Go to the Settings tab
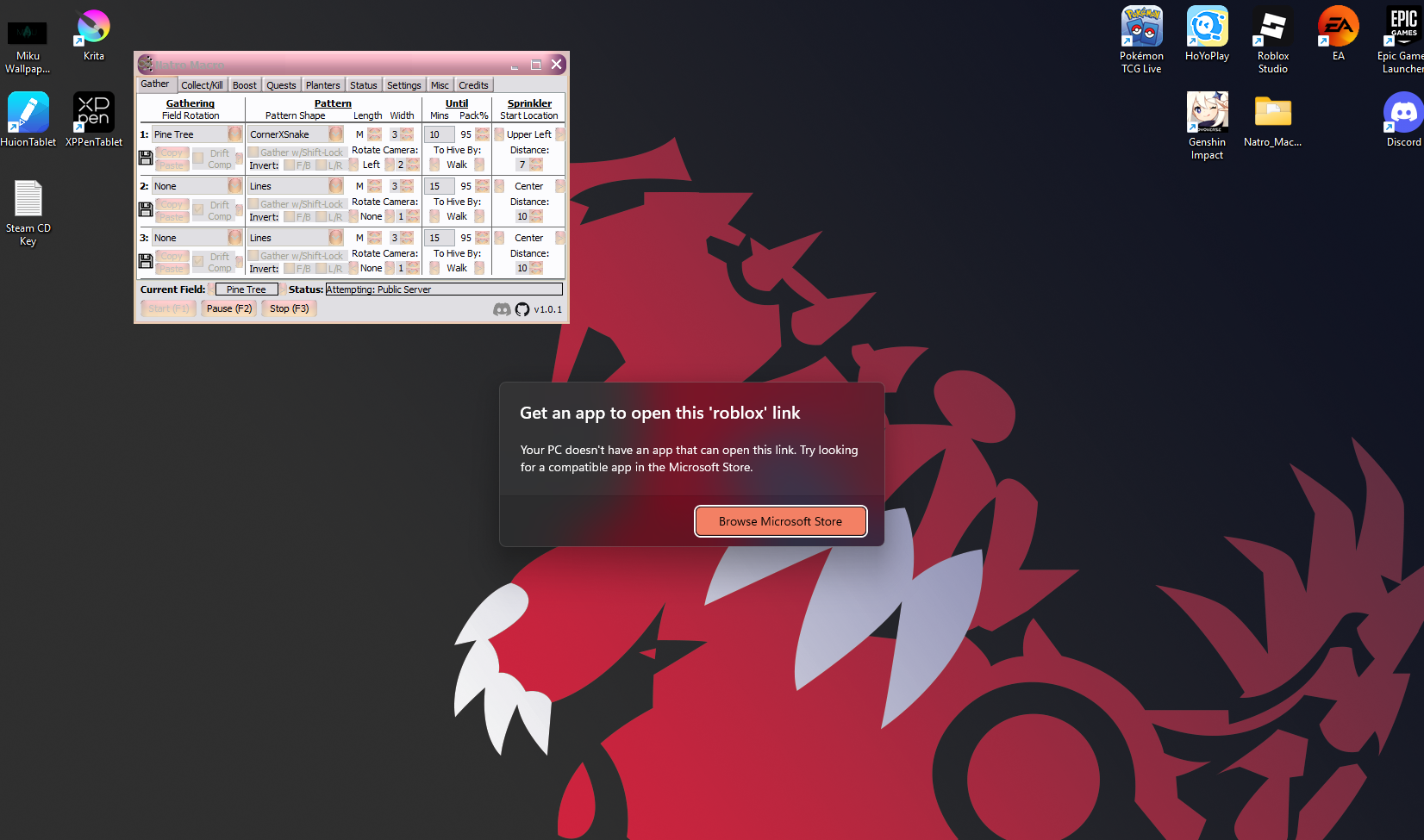This screenshot has height=840, width=1424. point(404,85)
